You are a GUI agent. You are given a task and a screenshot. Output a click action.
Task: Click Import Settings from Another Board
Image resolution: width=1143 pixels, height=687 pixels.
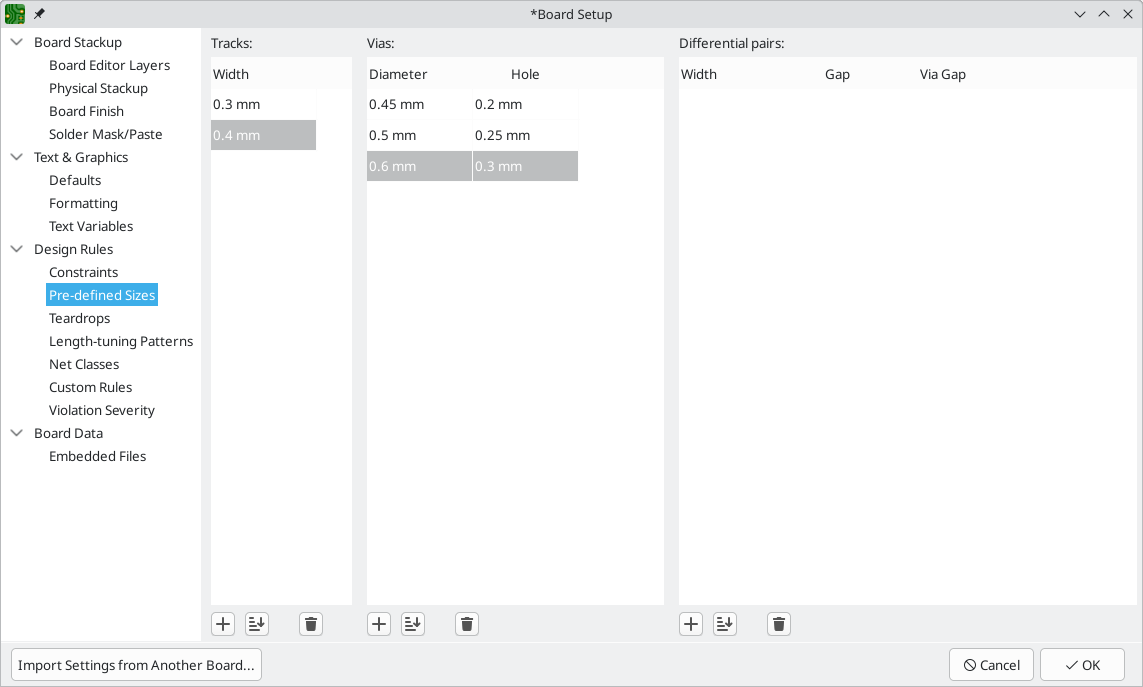pyautogui.click(x=136, y=665)
